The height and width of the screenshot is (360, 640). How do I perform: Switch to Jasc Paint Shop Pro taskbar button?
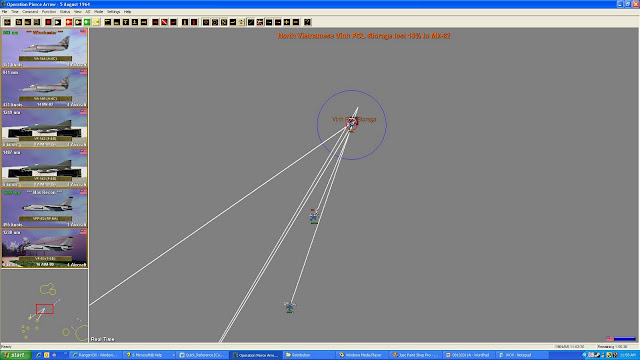(x=415, y=355)
